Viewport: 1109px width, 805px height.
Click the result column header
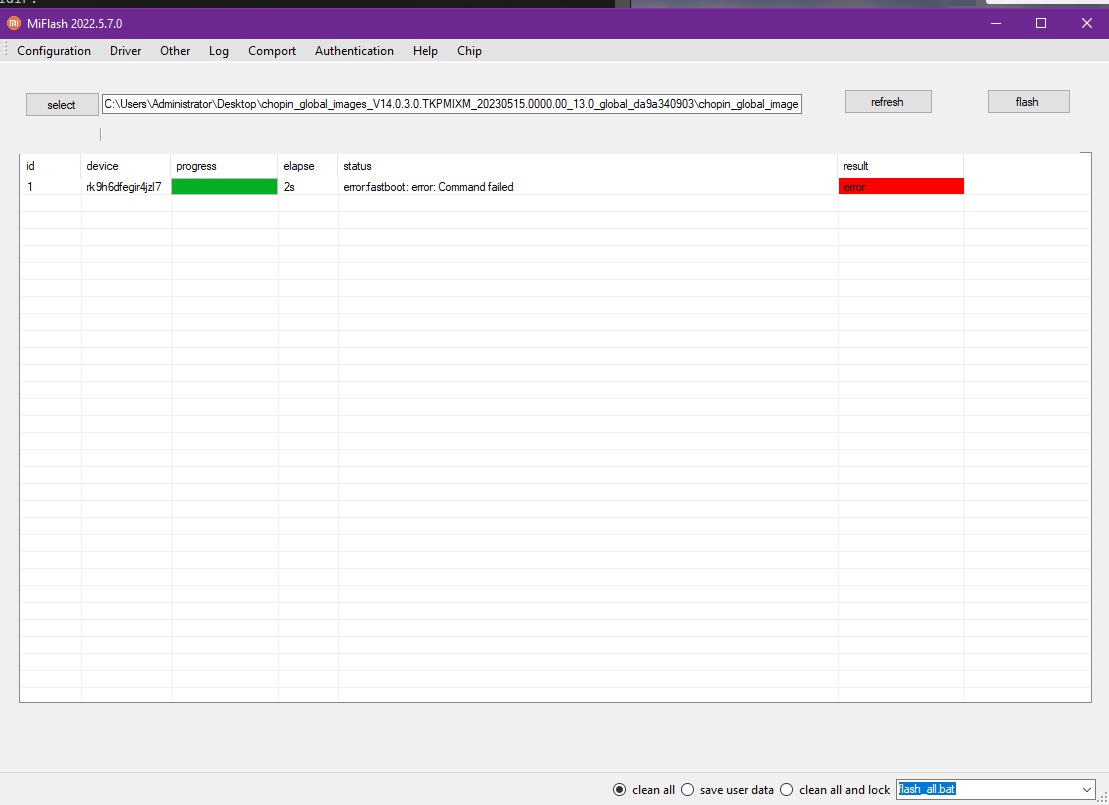[x=901, y=166]
